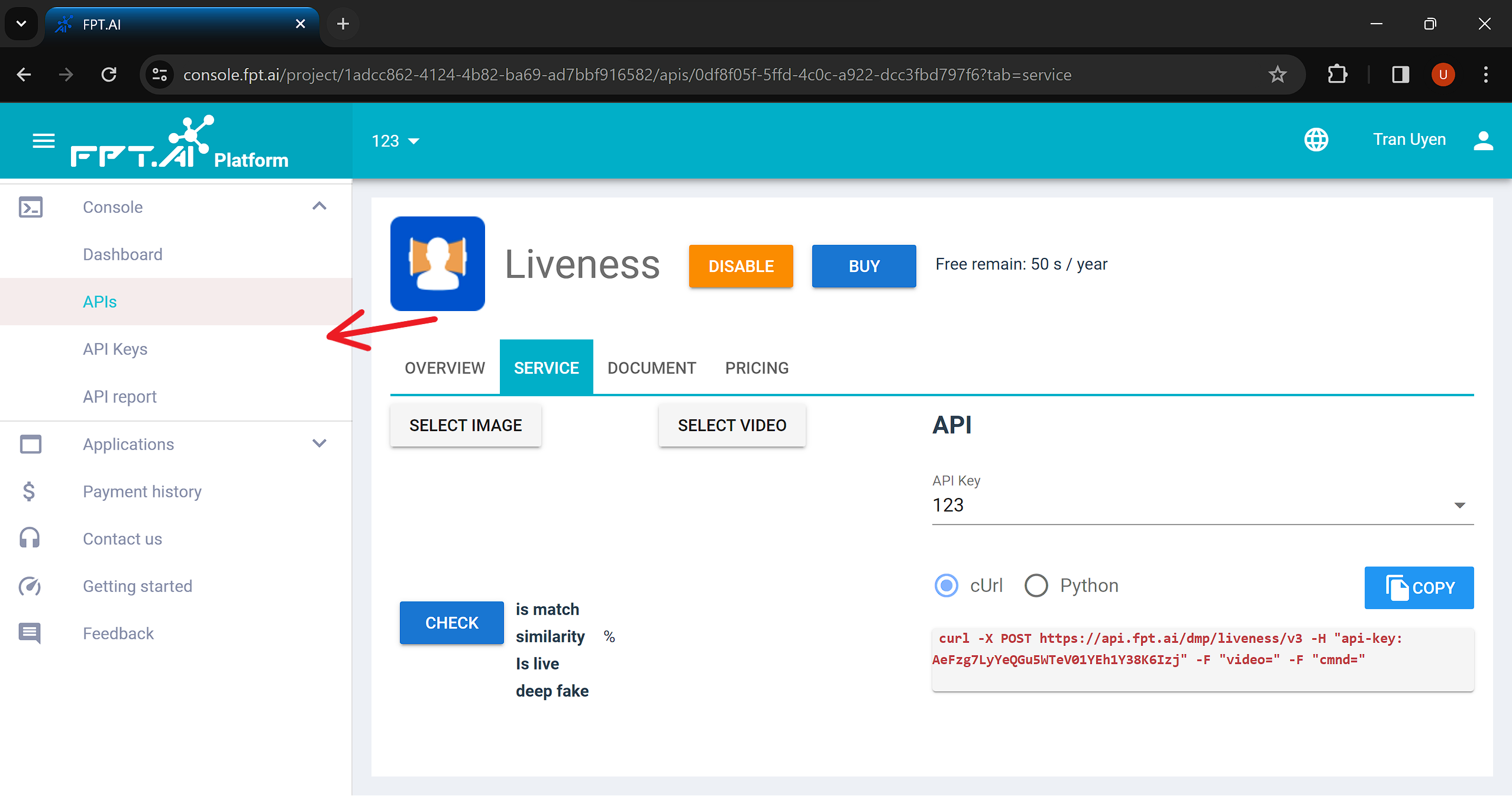Click the 'Free remain: 50 s / year' text

[x=1022, y=264]
